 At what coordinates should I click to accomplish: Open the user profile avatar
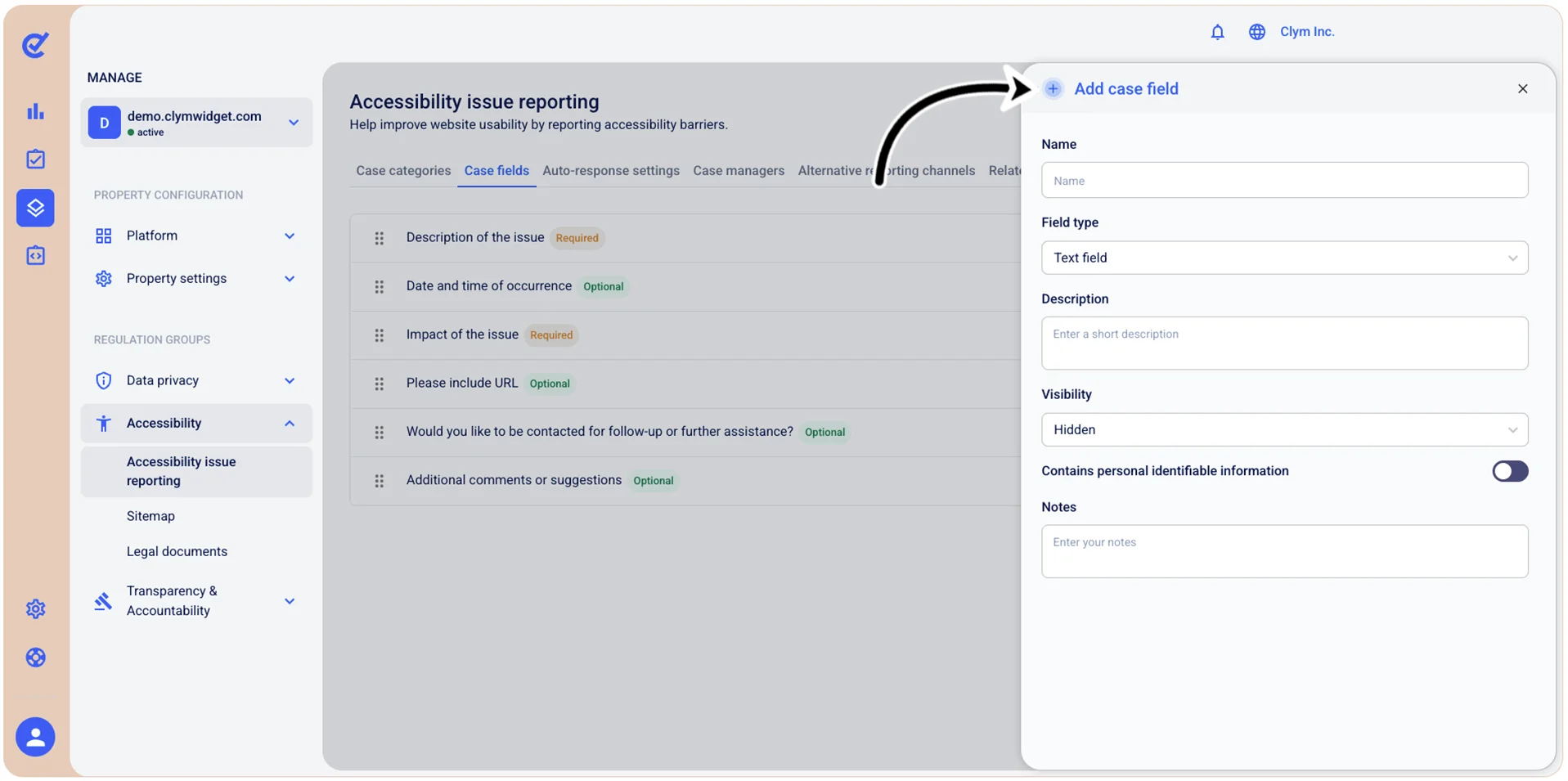click(x=35, y=737)
